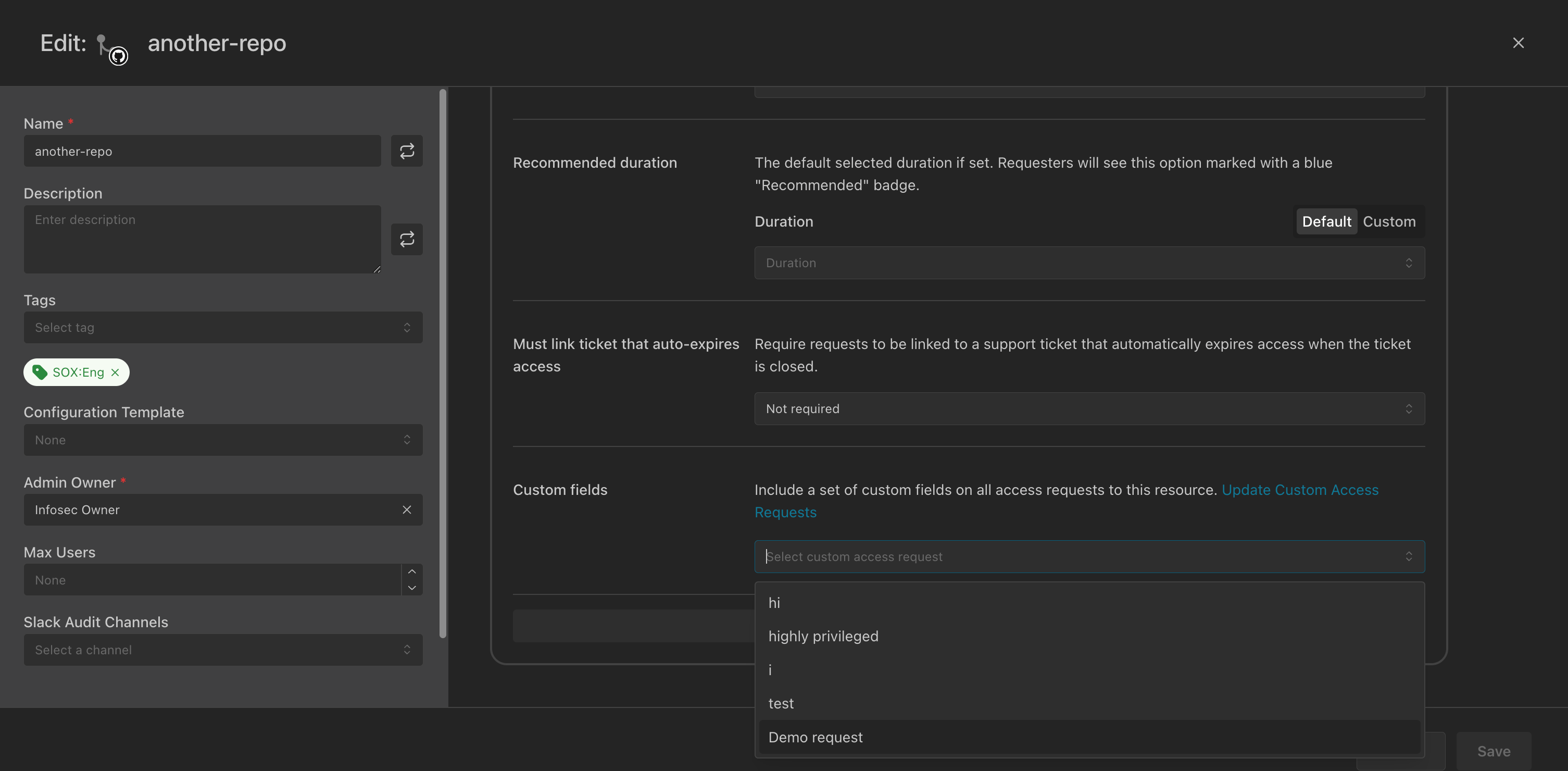1568x771 pixels.
Task: Increase Max Users value
Action: [x=412, y=571]
